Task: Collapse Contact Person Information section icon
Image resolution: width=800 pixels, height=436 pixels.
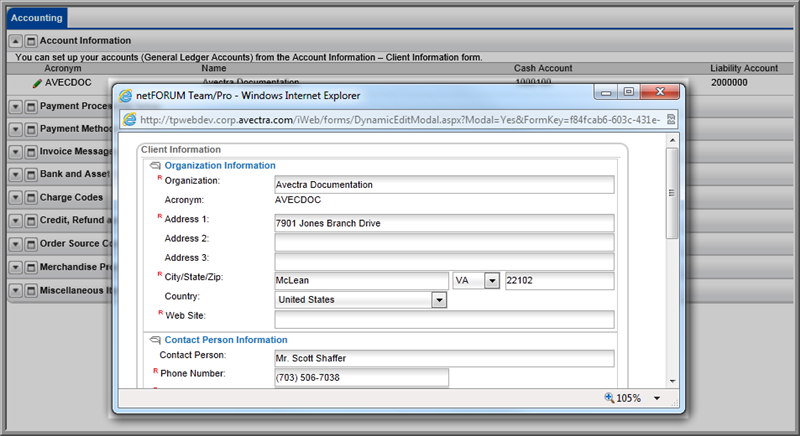Action: pyautogui.click(x=155, y=340)
